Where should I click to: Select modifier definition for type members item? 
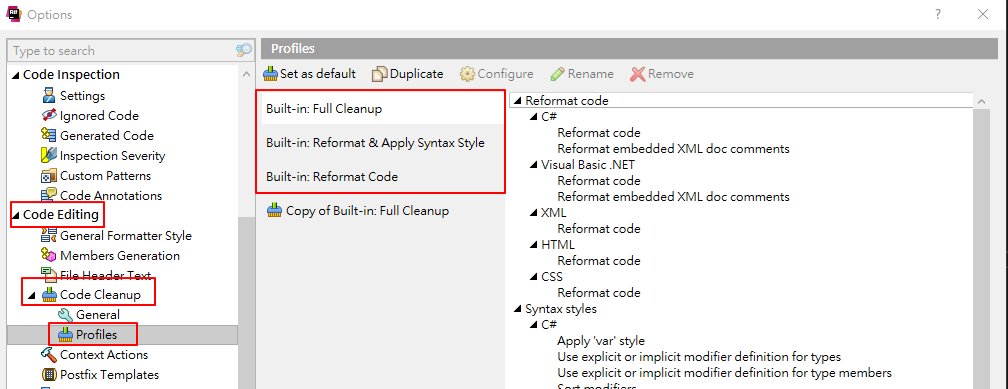click(x=724, y=373)
